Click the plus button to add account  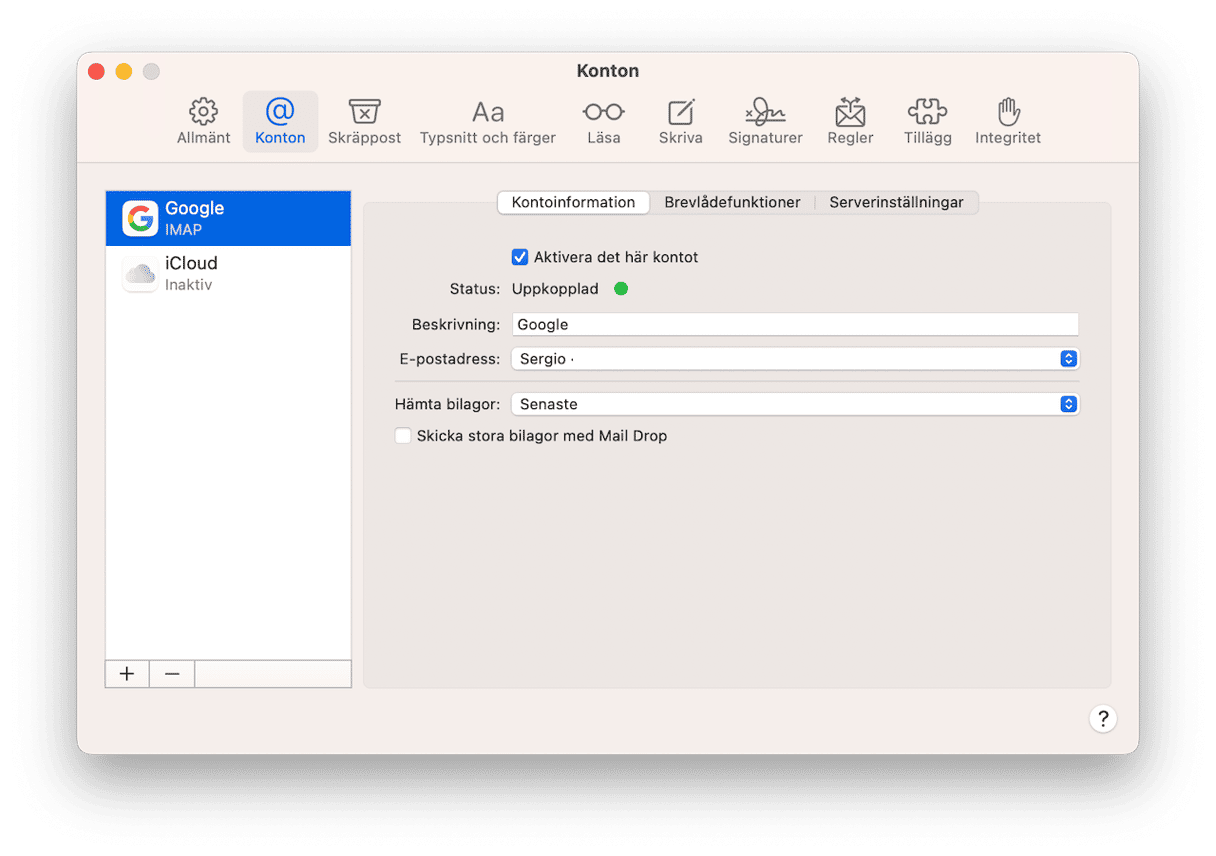pos(127,674)
